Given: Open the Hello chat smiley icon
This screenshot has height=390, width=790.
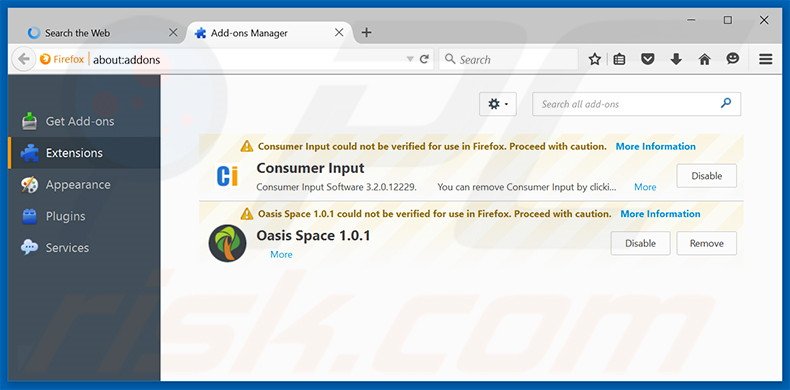Looking at the screenshot, I should [733, 59].
